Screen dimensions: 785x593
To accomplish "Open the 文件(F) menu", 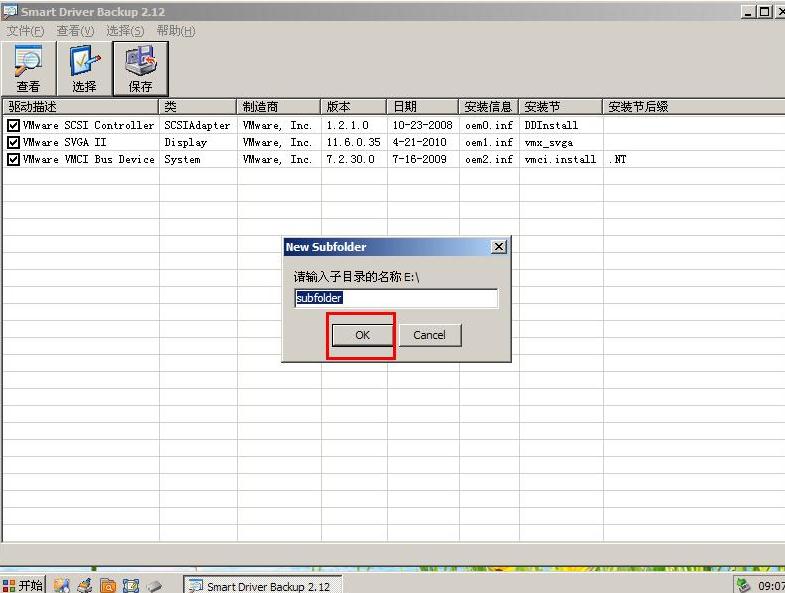I will [25, 31].
